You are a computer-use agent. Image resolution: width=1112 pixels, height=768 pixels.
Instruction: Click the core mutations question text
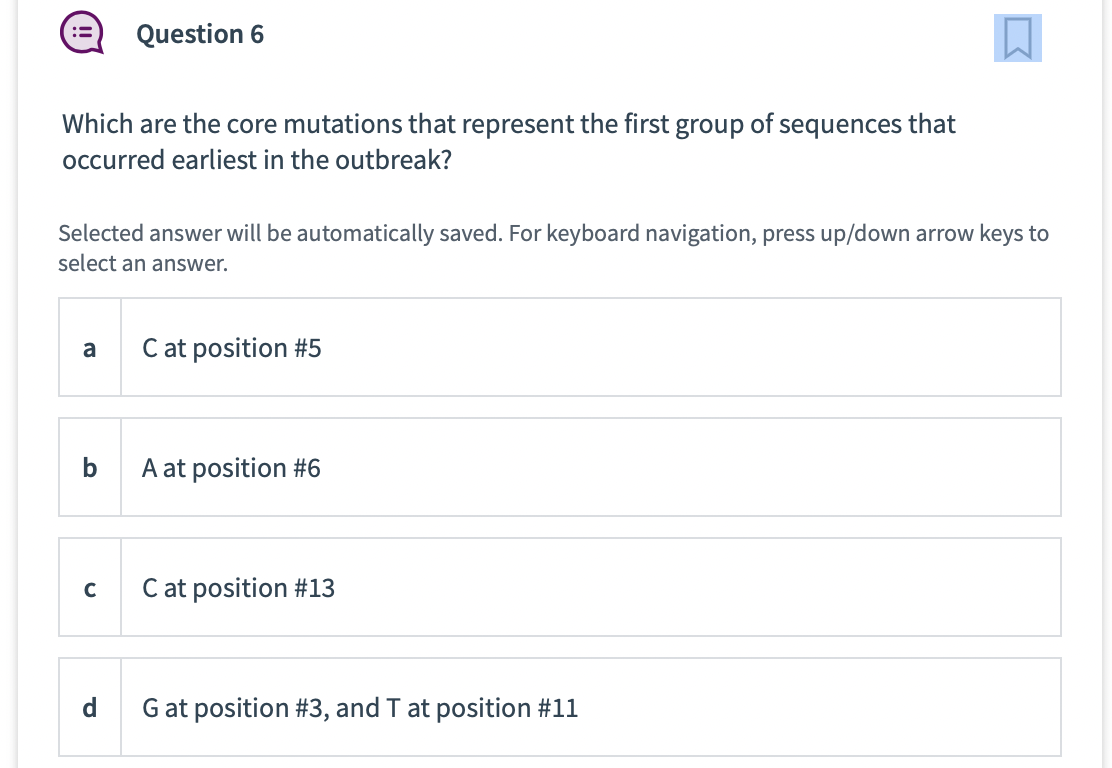click(508, 141)
